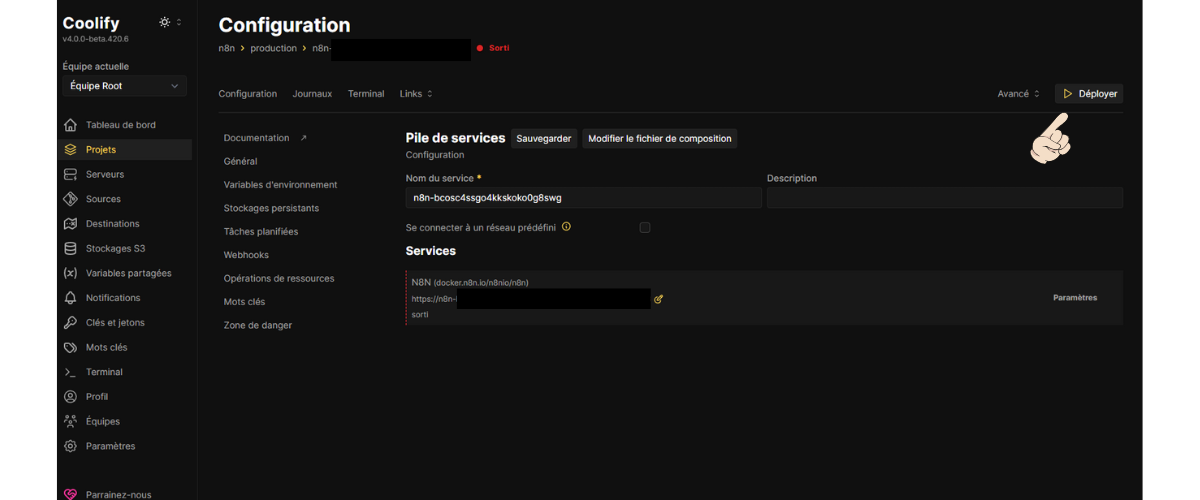Open Zone de danger section

pos(258,325)
